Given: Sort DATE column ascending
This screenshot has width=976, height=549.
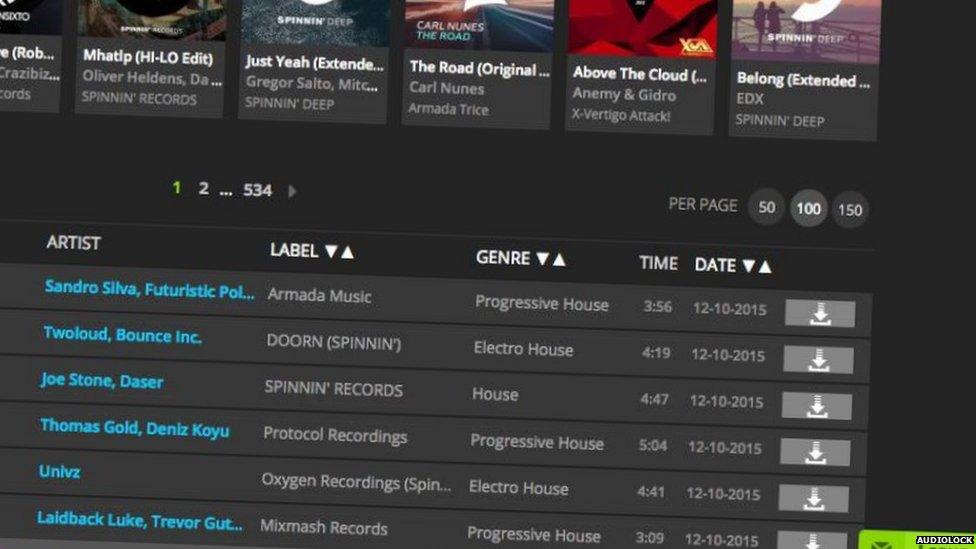Looking at the screenshot, I should click(765, 266).
